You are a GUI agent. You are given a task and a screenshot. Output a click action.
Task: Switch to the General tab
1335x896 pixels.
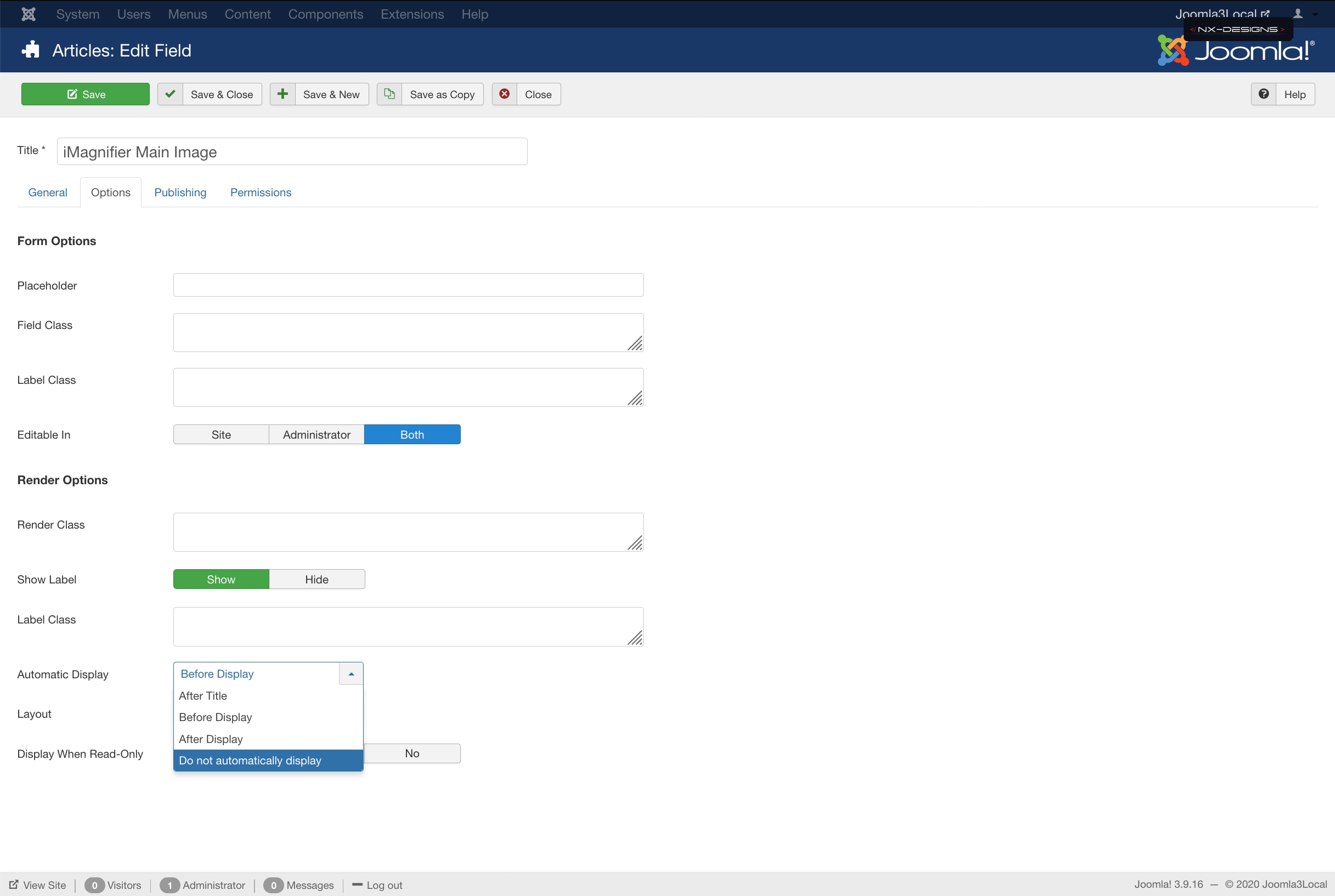[x=48, y=192]
